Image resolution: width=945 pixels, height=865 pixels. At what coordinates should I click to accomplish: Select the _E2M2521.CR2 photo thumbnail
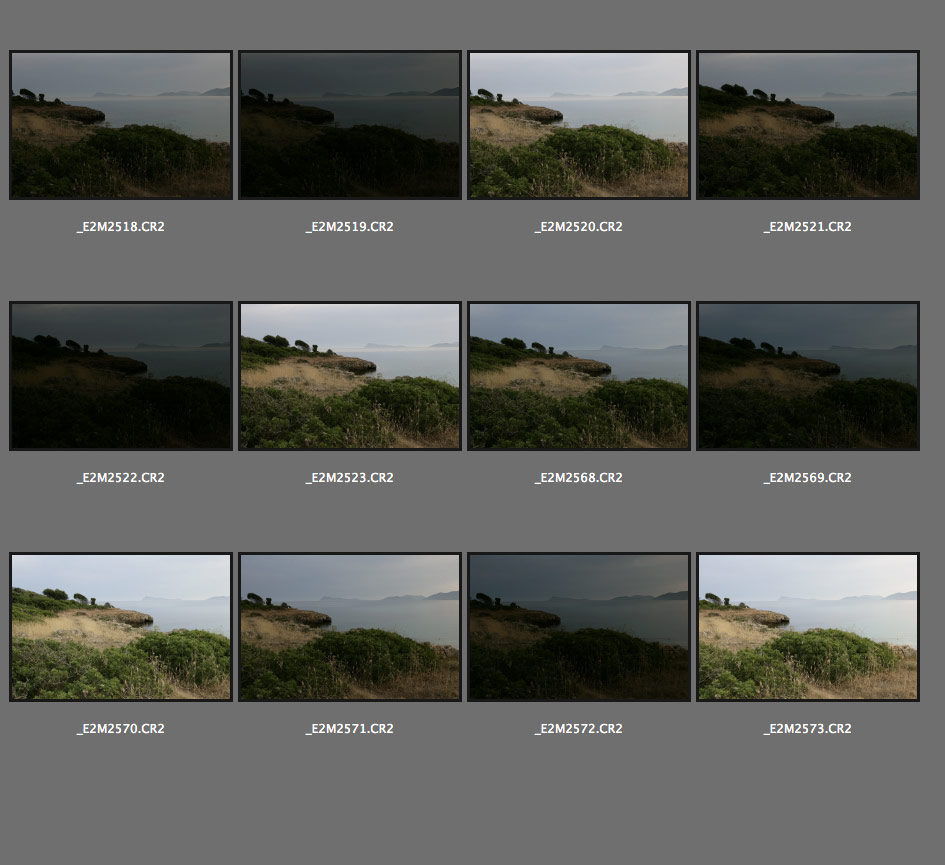pyautogui.click(x=808, y=125)
